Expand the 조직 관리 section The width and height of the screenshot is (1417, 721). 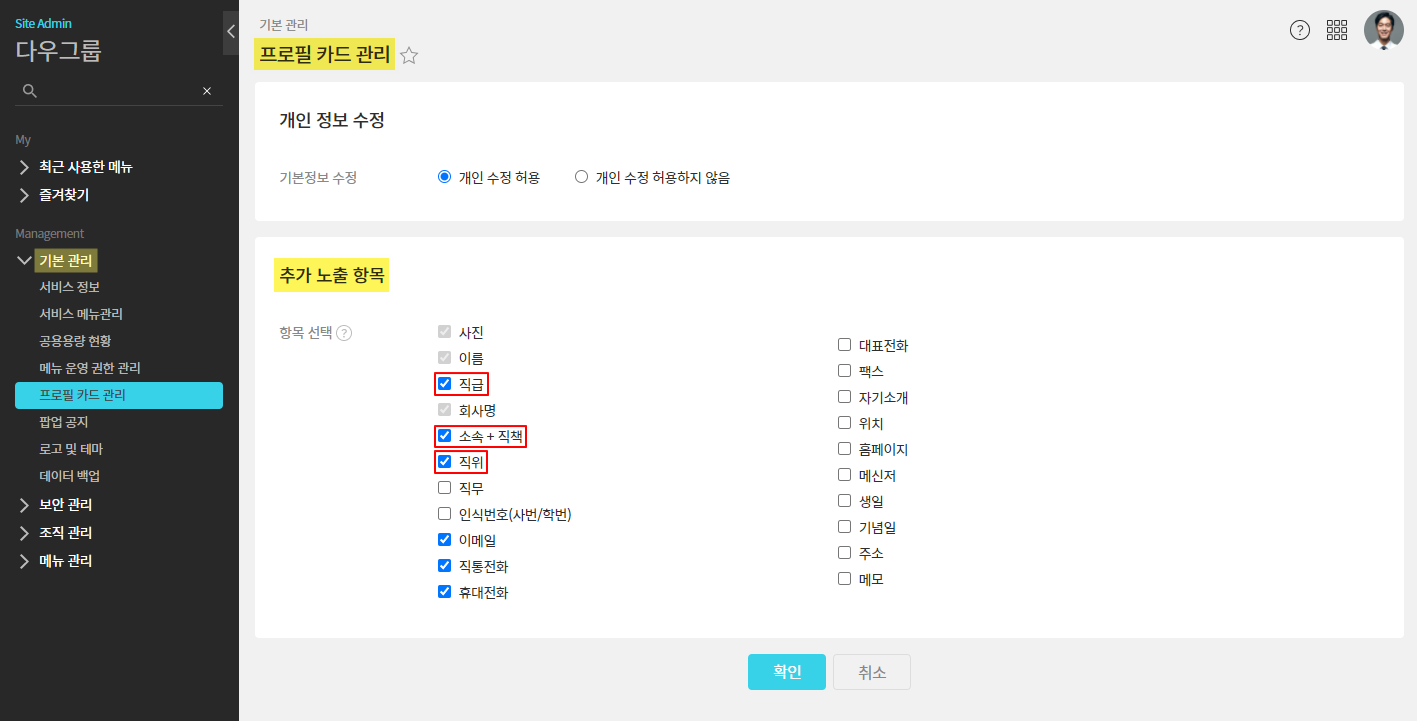(66, 533)
